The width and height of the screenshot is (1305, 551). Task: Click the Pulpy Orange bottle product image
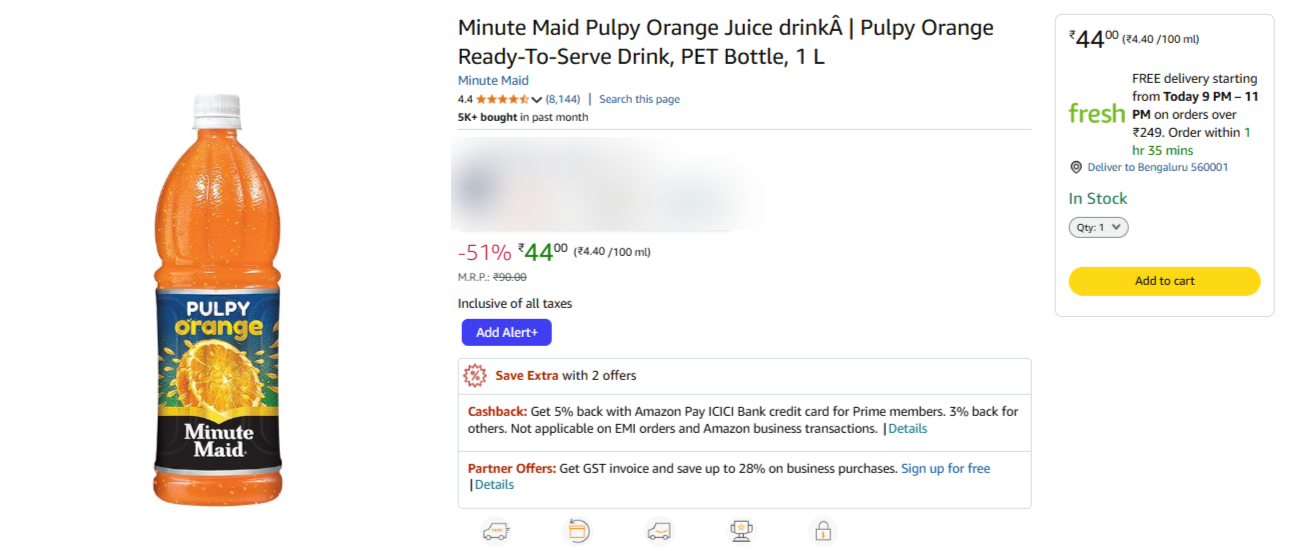point(217,300)
